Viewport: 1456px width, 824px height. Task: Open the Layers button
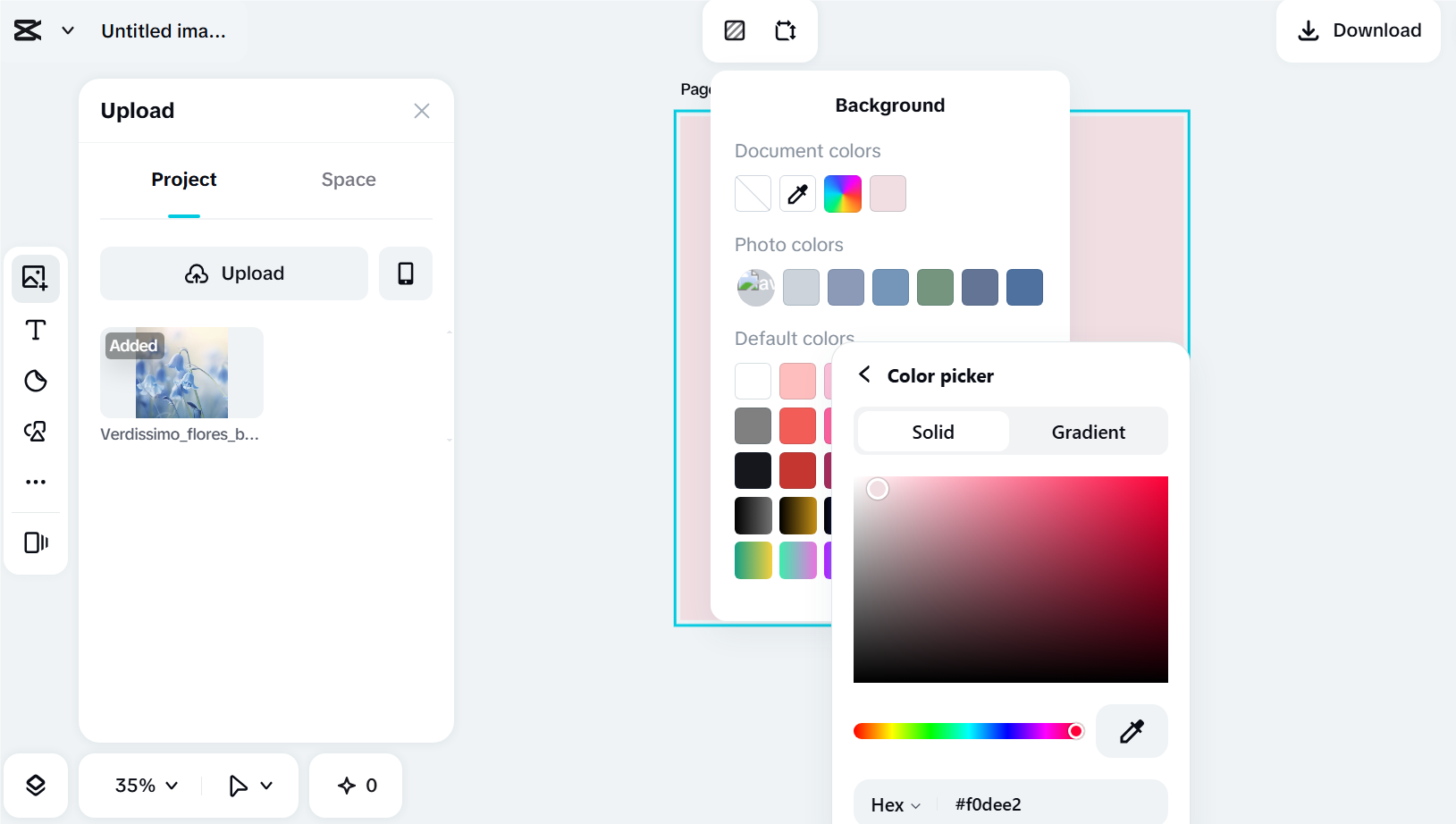click(36, 786)
